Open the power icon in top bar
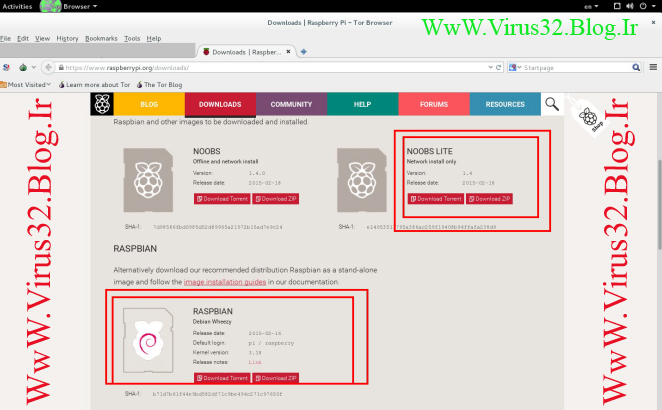 [x=643, y=6]
